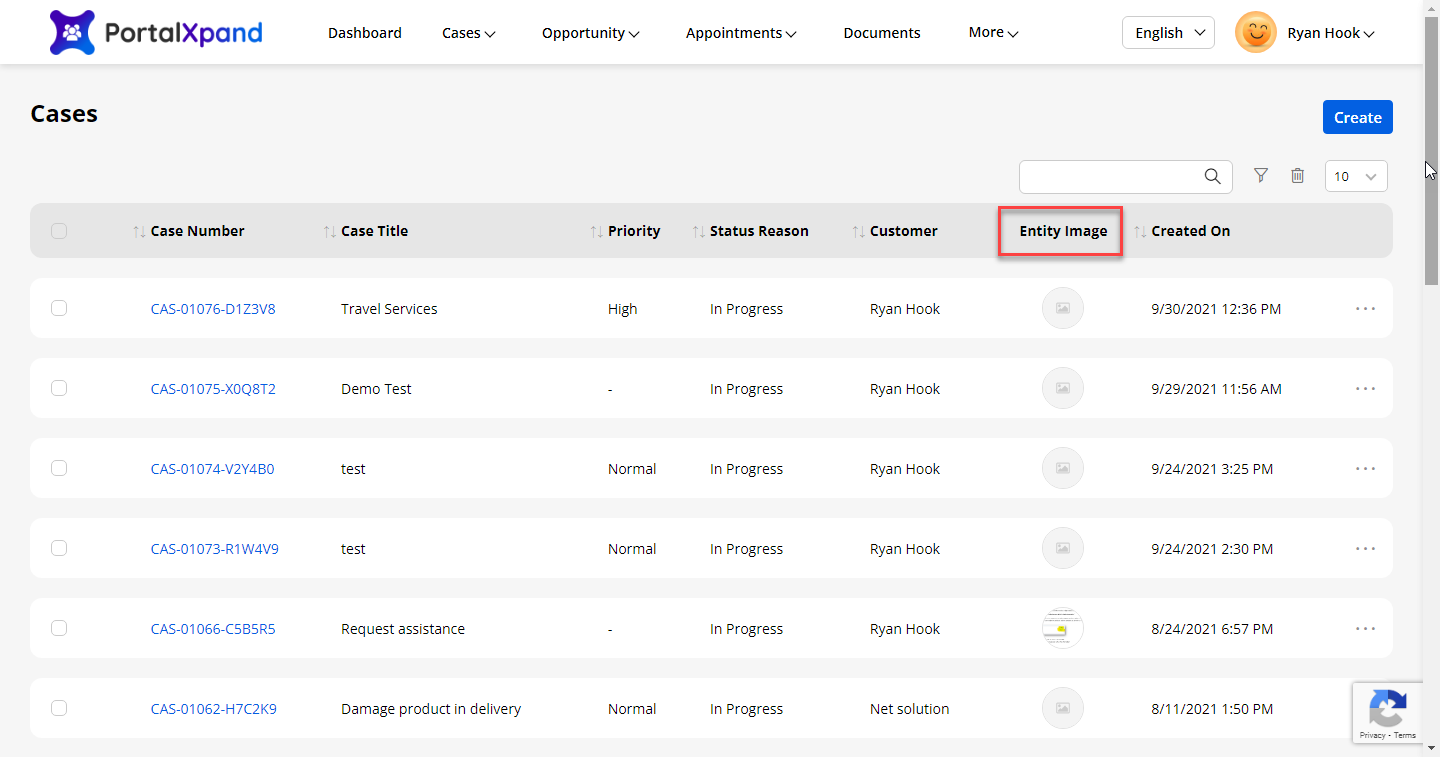Click the PortalXpand logo icon

pos(72,32)
